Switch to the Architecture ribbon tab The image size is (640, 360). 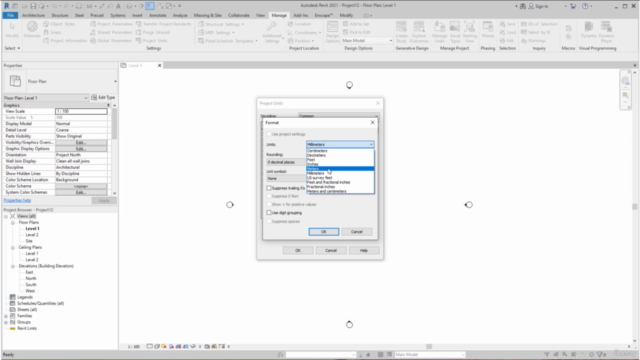33,15
